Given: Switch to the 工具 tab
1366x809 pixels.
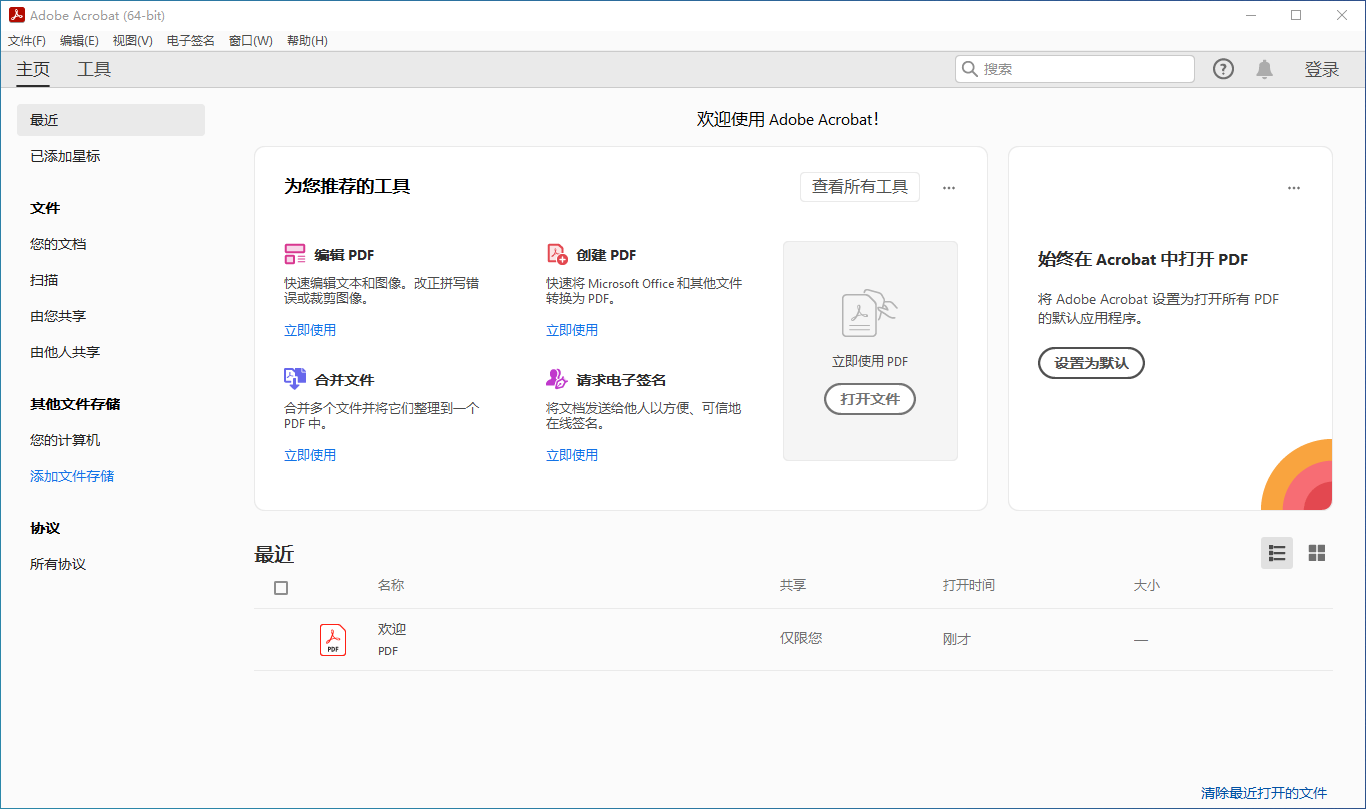Looking at the screenshot, I should point(93,69).
